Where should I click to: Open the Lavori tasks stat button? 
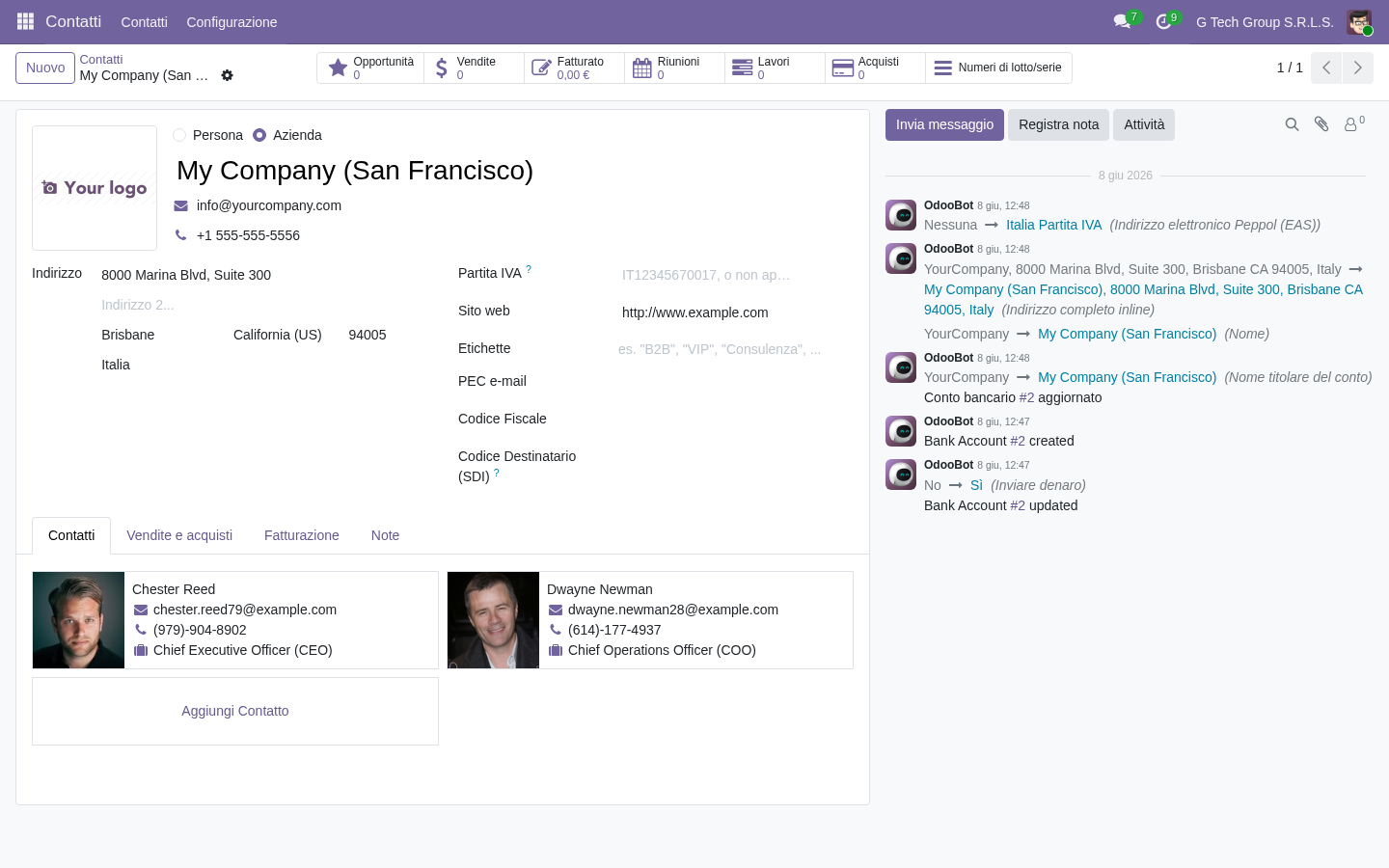[775, 68]
